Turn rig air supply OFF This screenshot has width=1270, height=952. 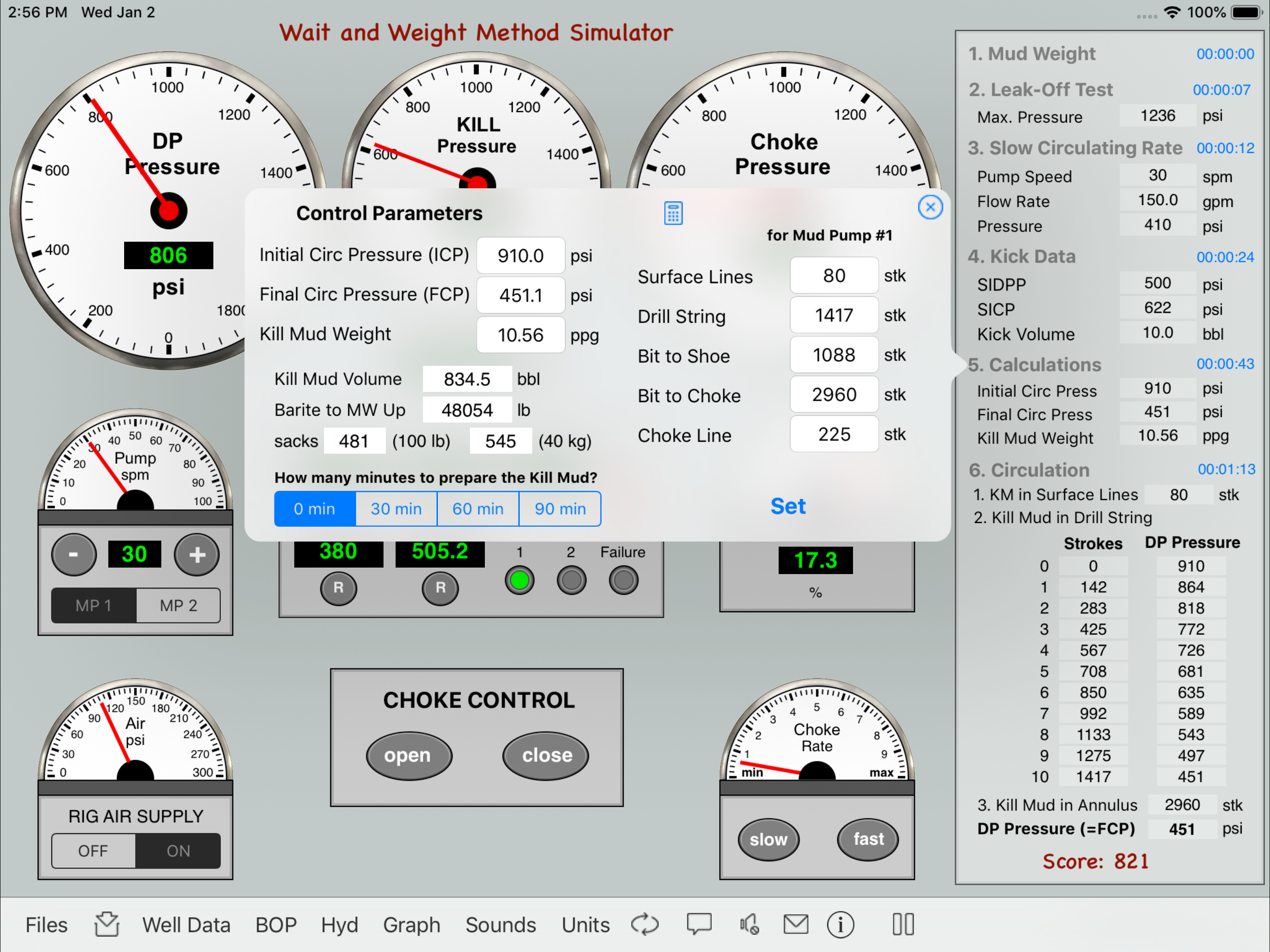(x=93, y=850)
